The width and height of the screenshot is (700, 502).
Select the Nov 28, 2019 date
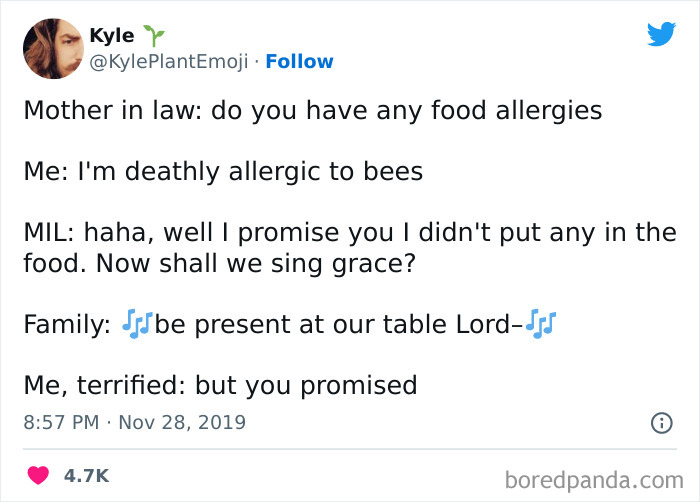[184, 423]
